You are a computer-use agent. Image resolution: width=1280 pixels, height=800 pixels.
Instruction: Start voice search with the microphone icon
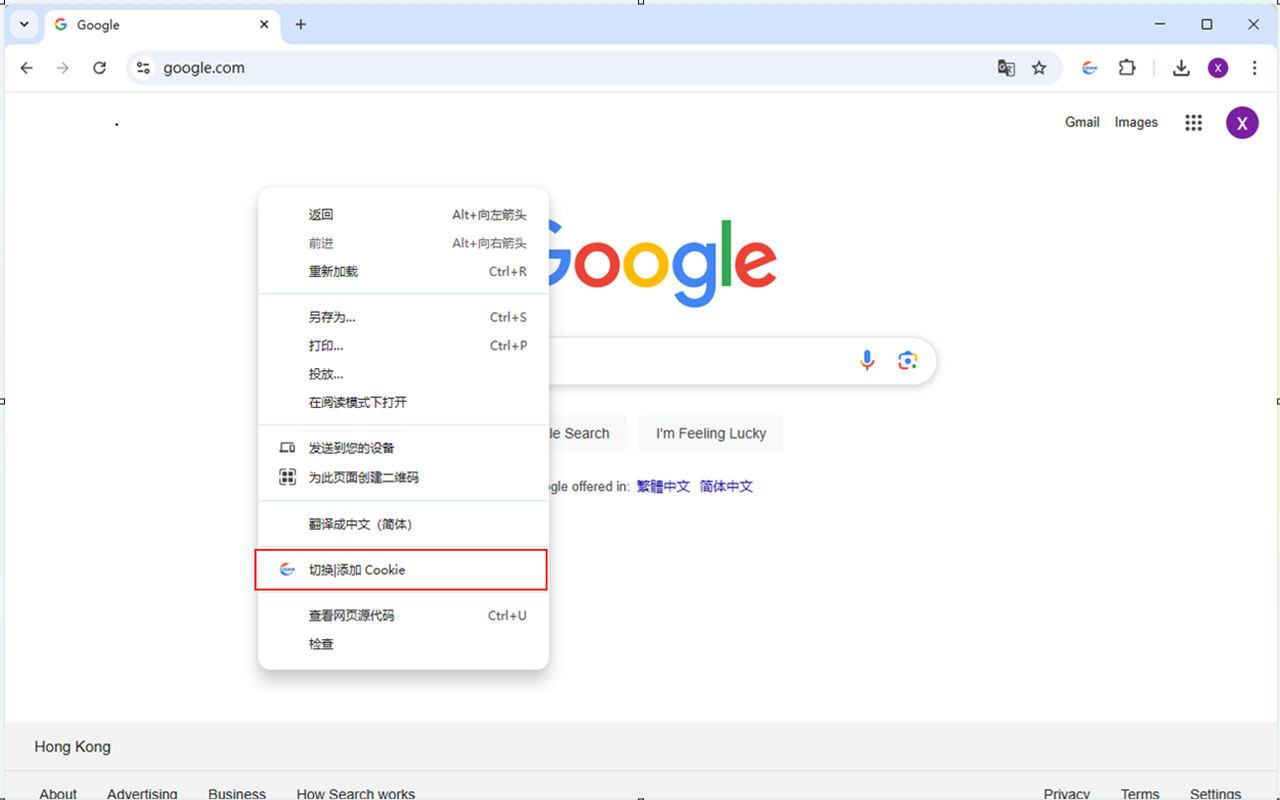pyautogui.click(x=867, y=359)
